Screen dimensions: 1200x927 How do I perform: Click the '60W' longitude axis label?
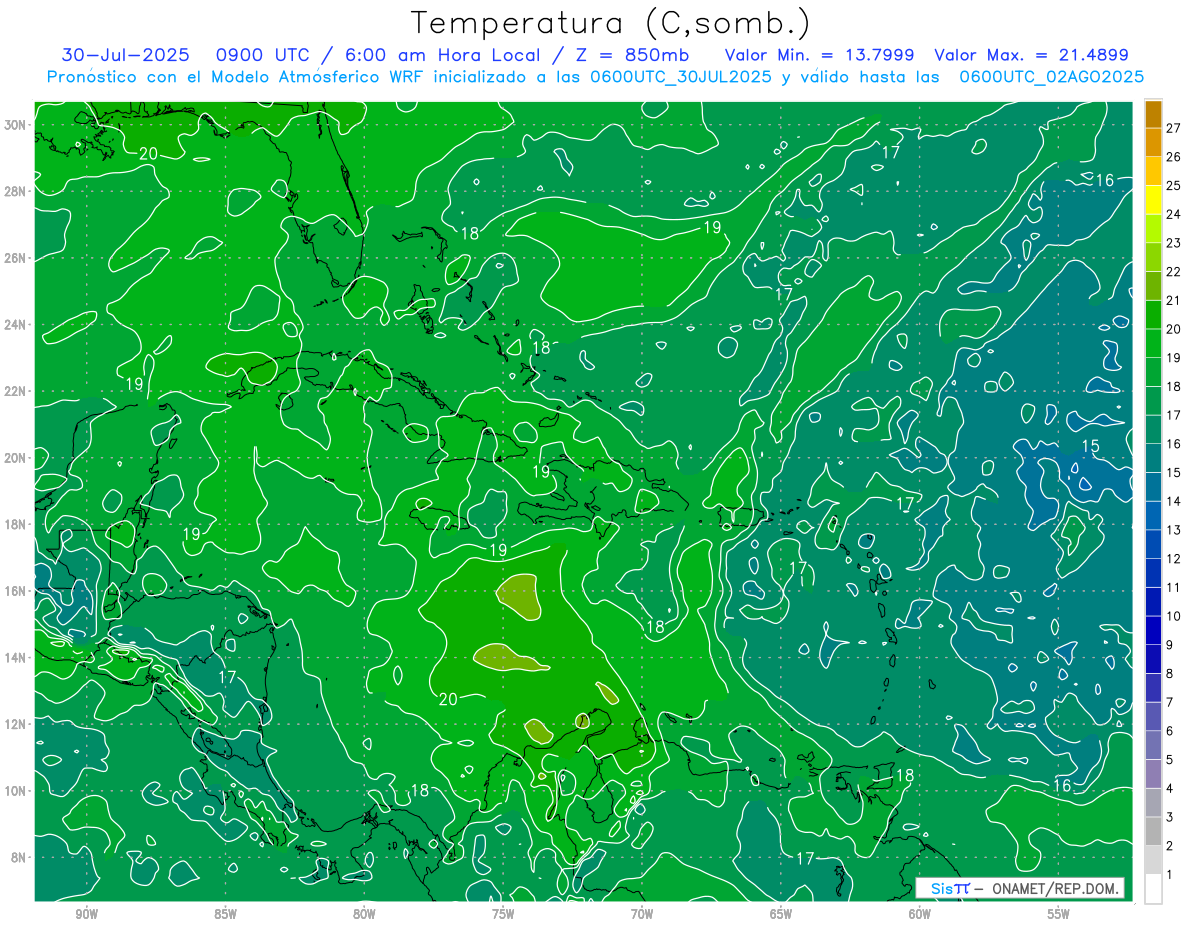tap(920, 914)
